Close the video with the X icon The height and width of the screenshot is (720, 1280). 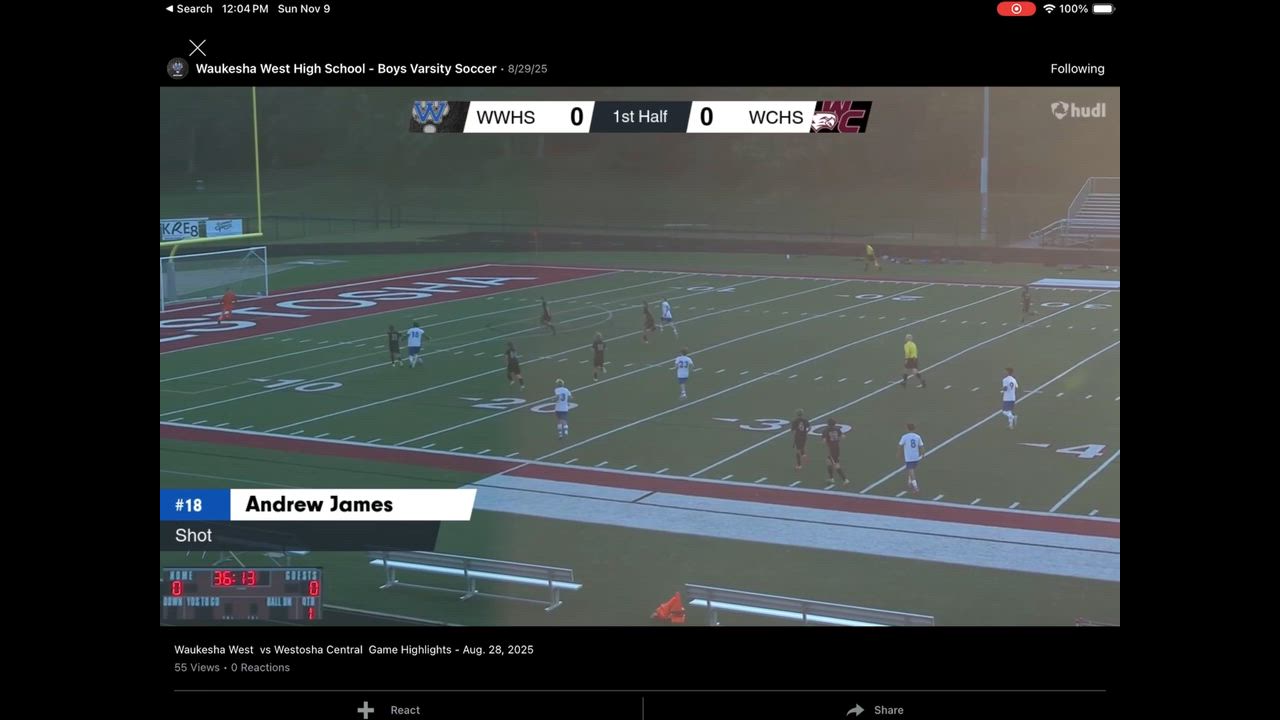tap(197, 48)
